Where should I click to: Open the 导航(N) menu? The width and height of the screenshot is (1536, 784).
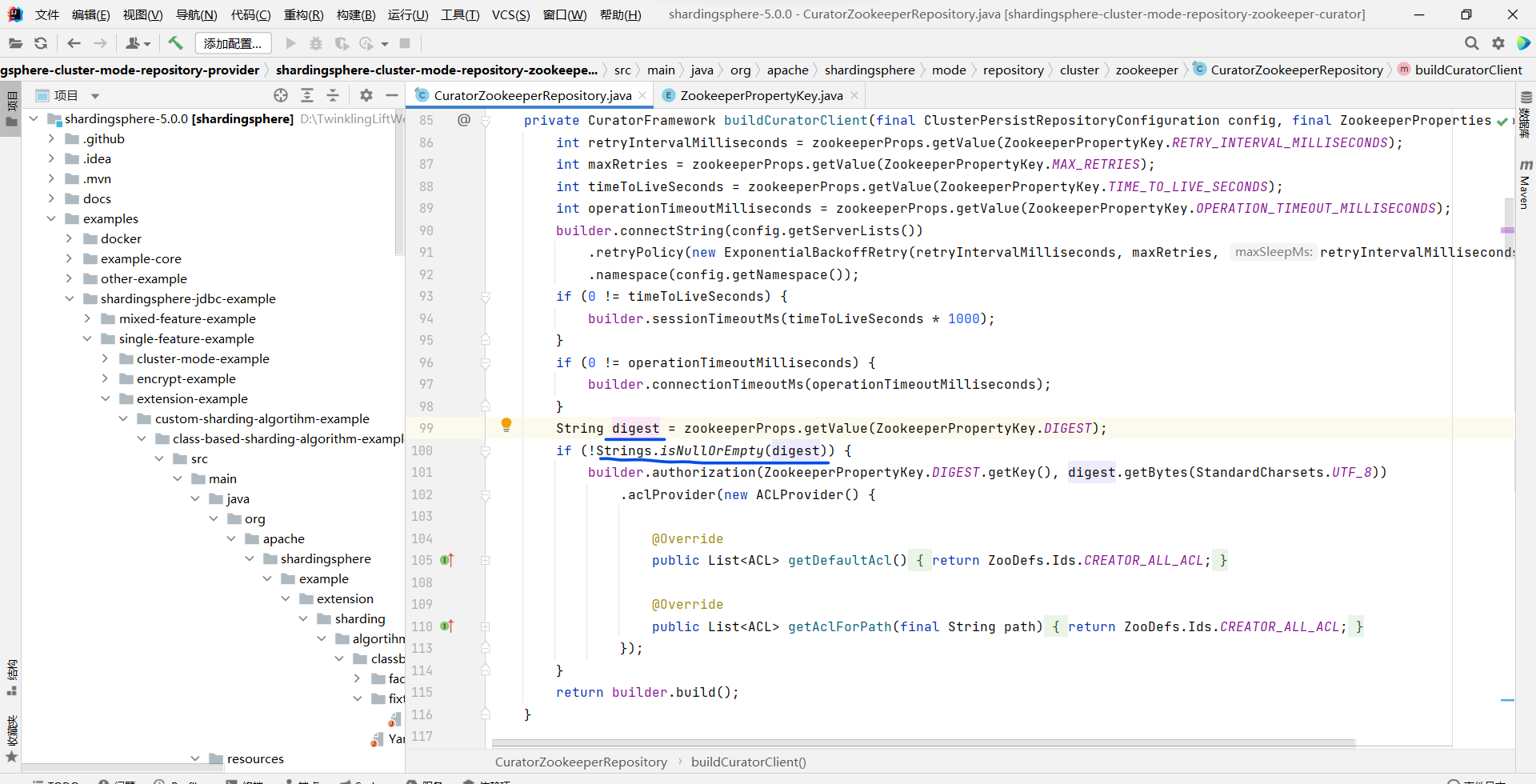pyautogui.click(x=196, y=14)
